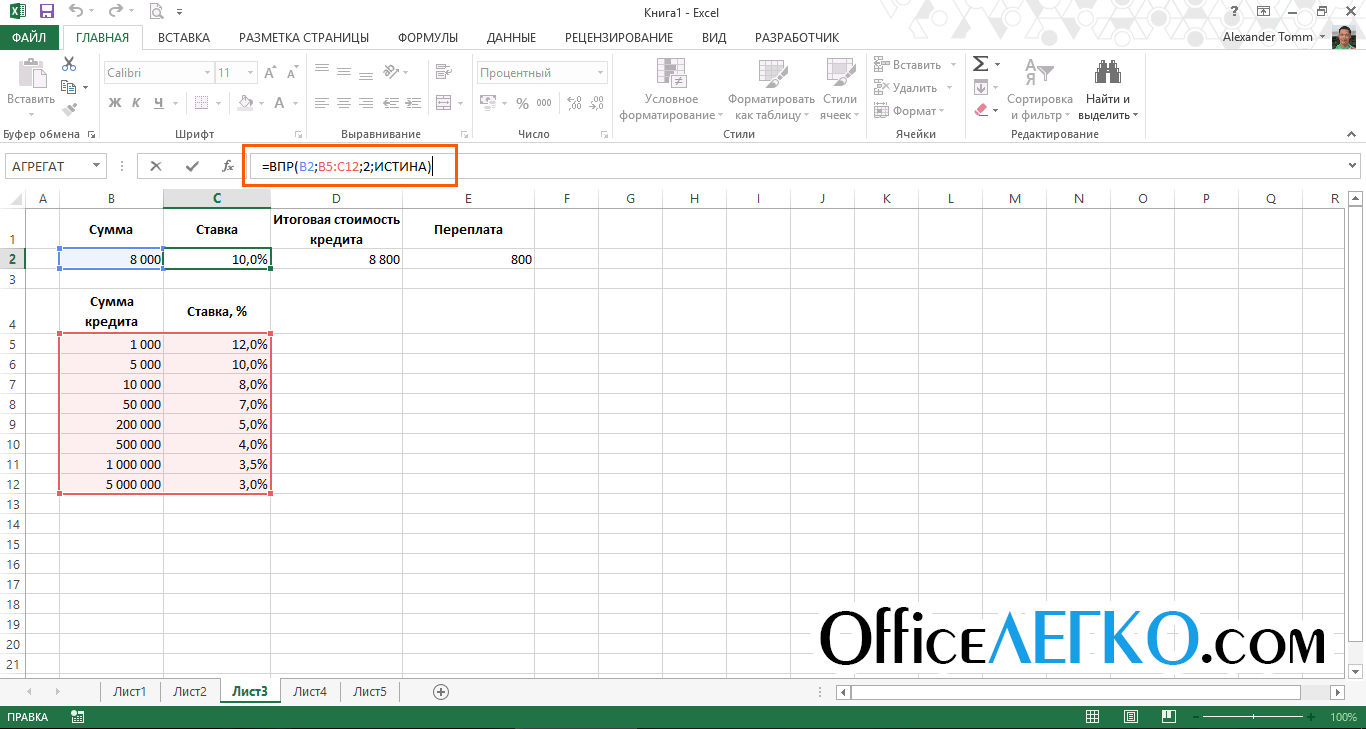The height and width of the screenshot is (729, 1366).
Task: Toggle Italic formatting button
Action: coord(137,103)
